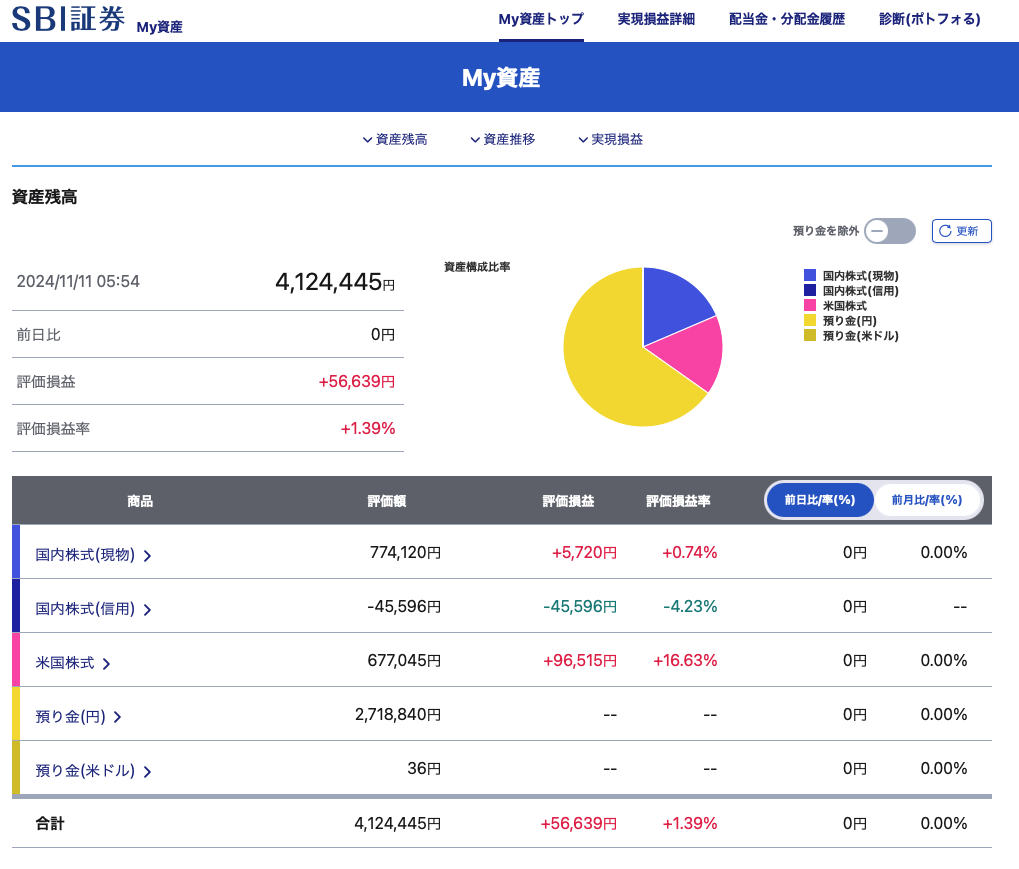Screen dimensions: 1019x869
Task: Jump to 資産推移 section
Action: click(x=503, y=140)
